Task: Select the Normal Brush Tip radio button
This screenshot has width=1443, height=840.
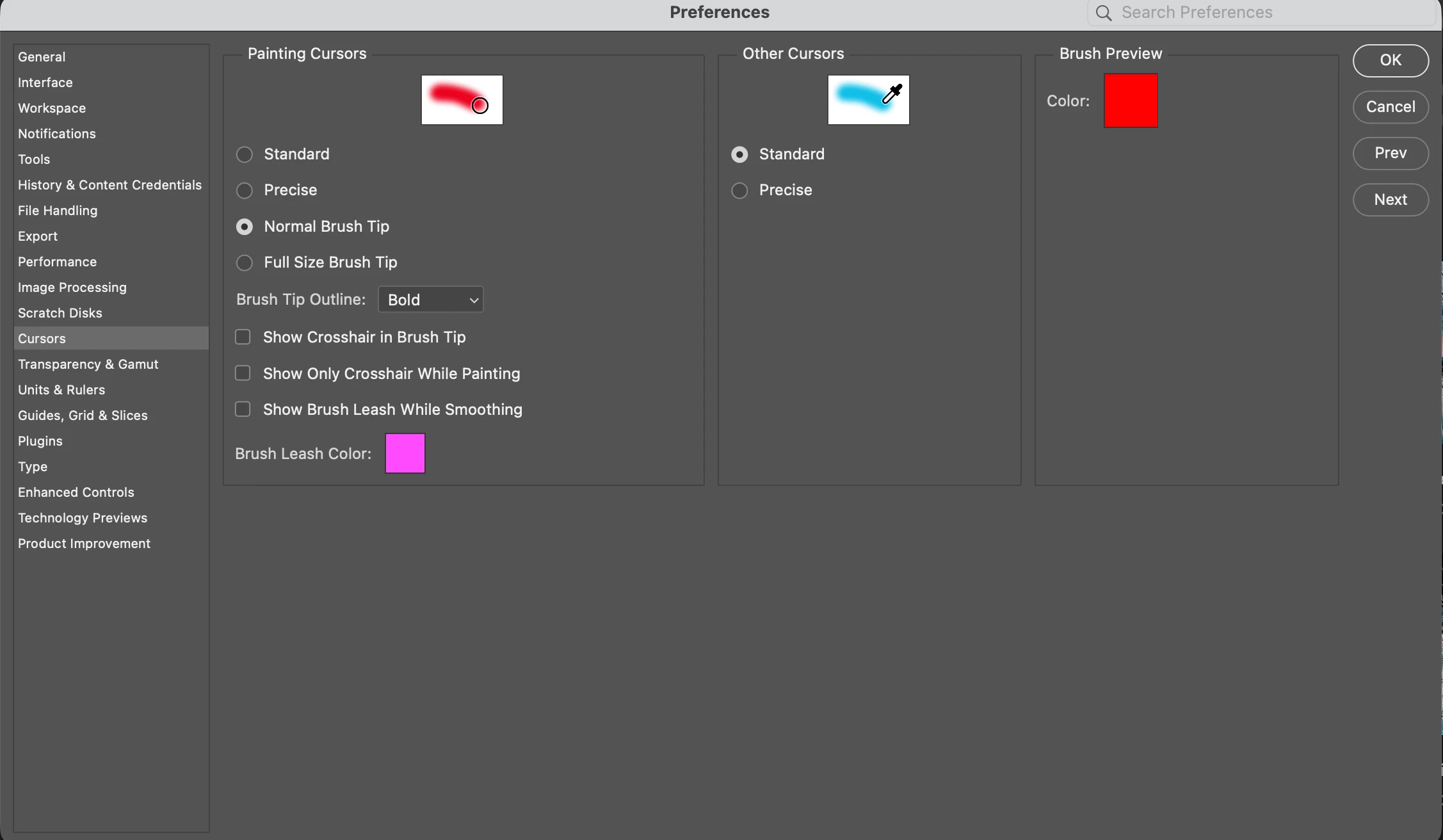Action: tap(245, 227)
